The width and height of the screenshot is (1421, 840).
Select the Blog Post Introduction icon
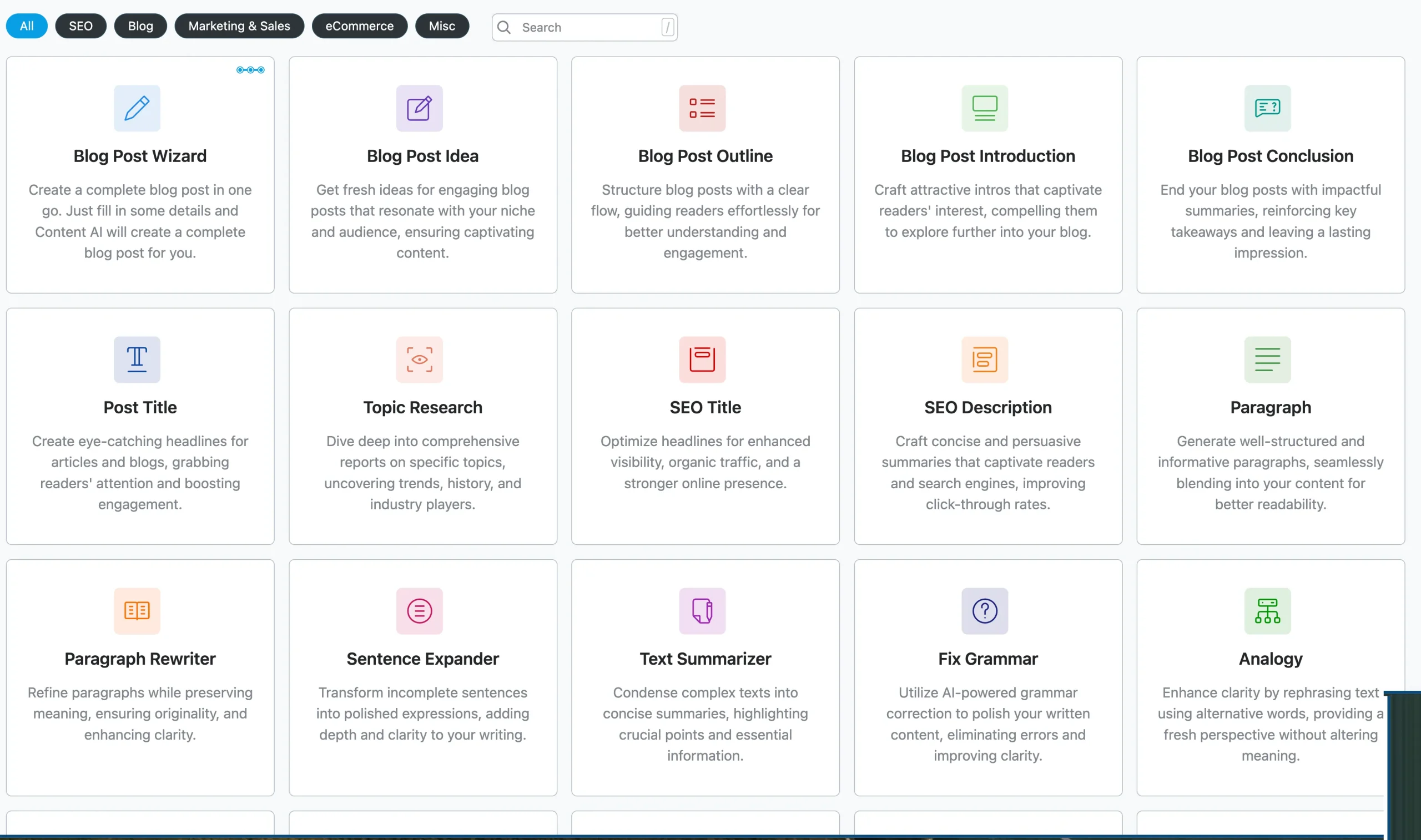(985, 108)
